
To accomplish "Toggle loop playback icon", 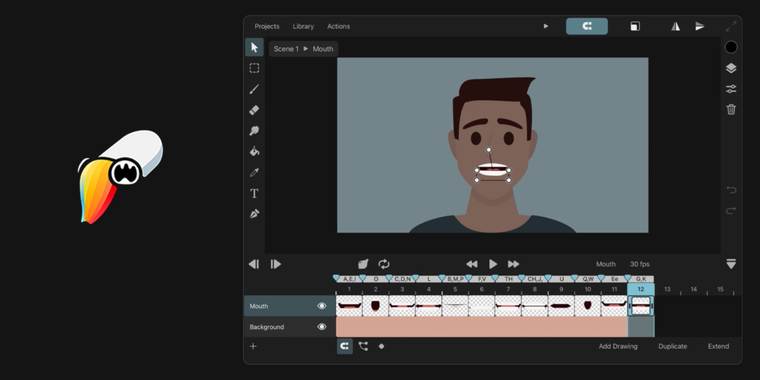I will pos(384,264).
